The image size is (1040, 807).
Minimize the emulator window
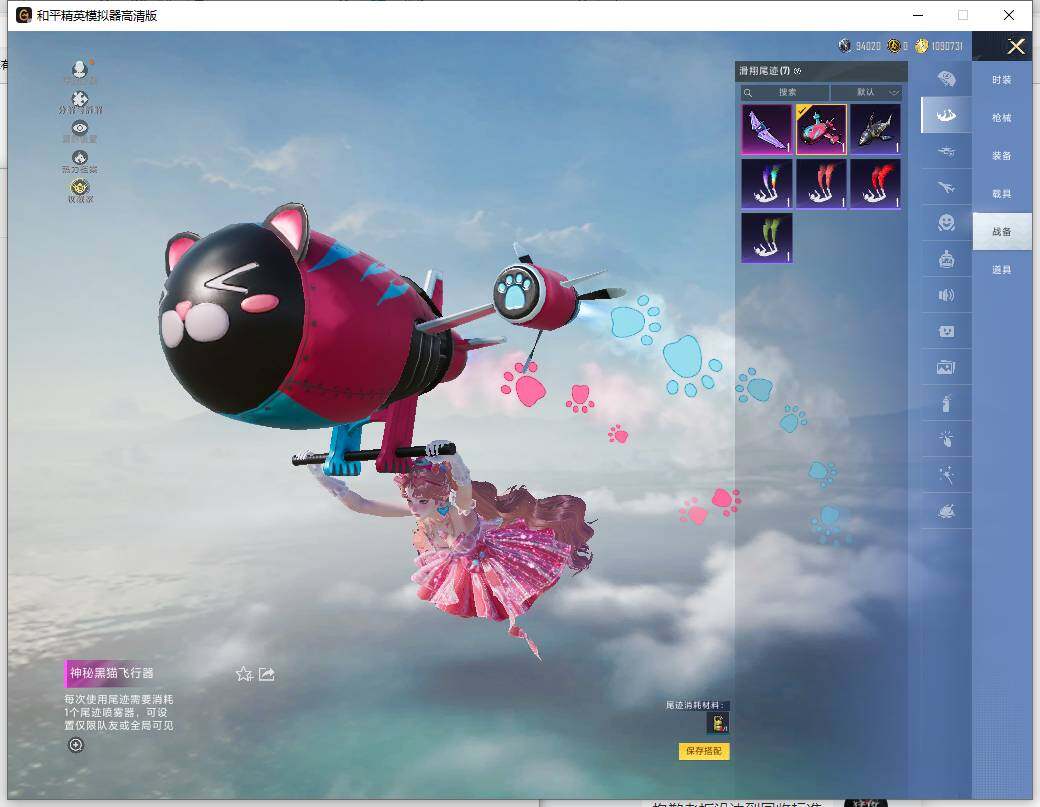[x=918, y=15]
